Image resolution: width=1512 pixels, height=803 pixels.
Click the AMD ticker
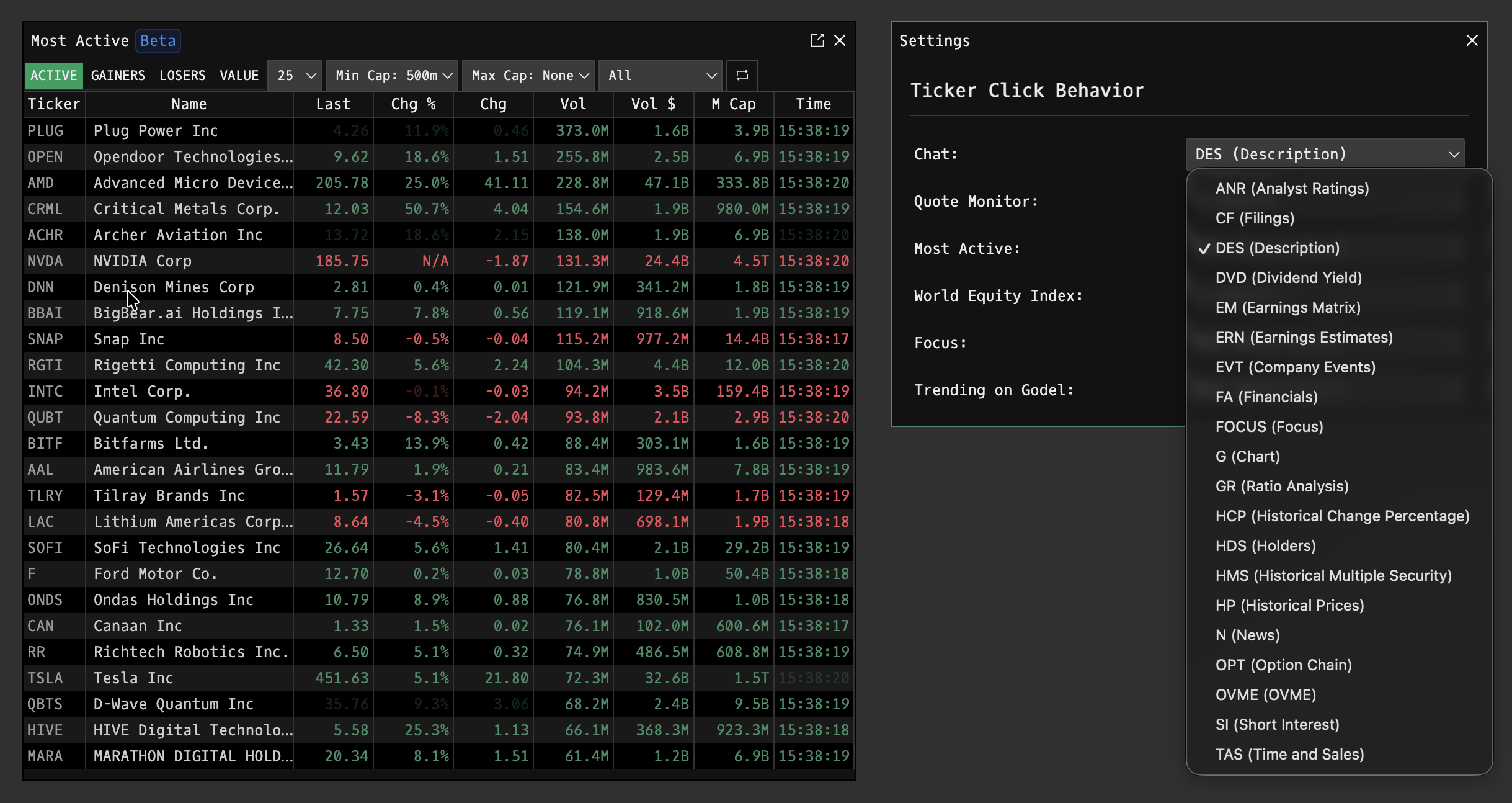coord(40,182)
